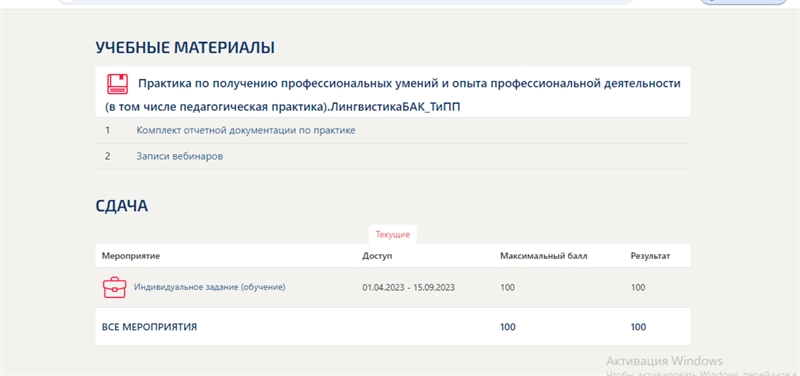Viewport: 800px width, 376px height.
Task: Click the red briefcase assignment icon
Action: 114,288
